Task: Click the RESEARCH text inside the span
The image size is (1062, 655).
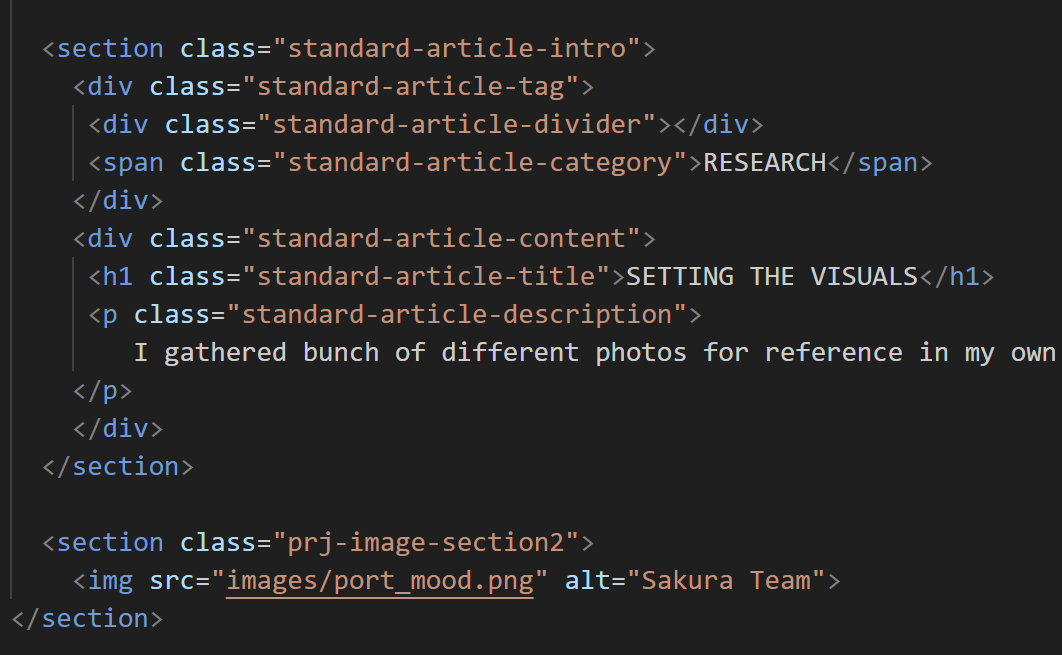Action: [x=765, y=162]
